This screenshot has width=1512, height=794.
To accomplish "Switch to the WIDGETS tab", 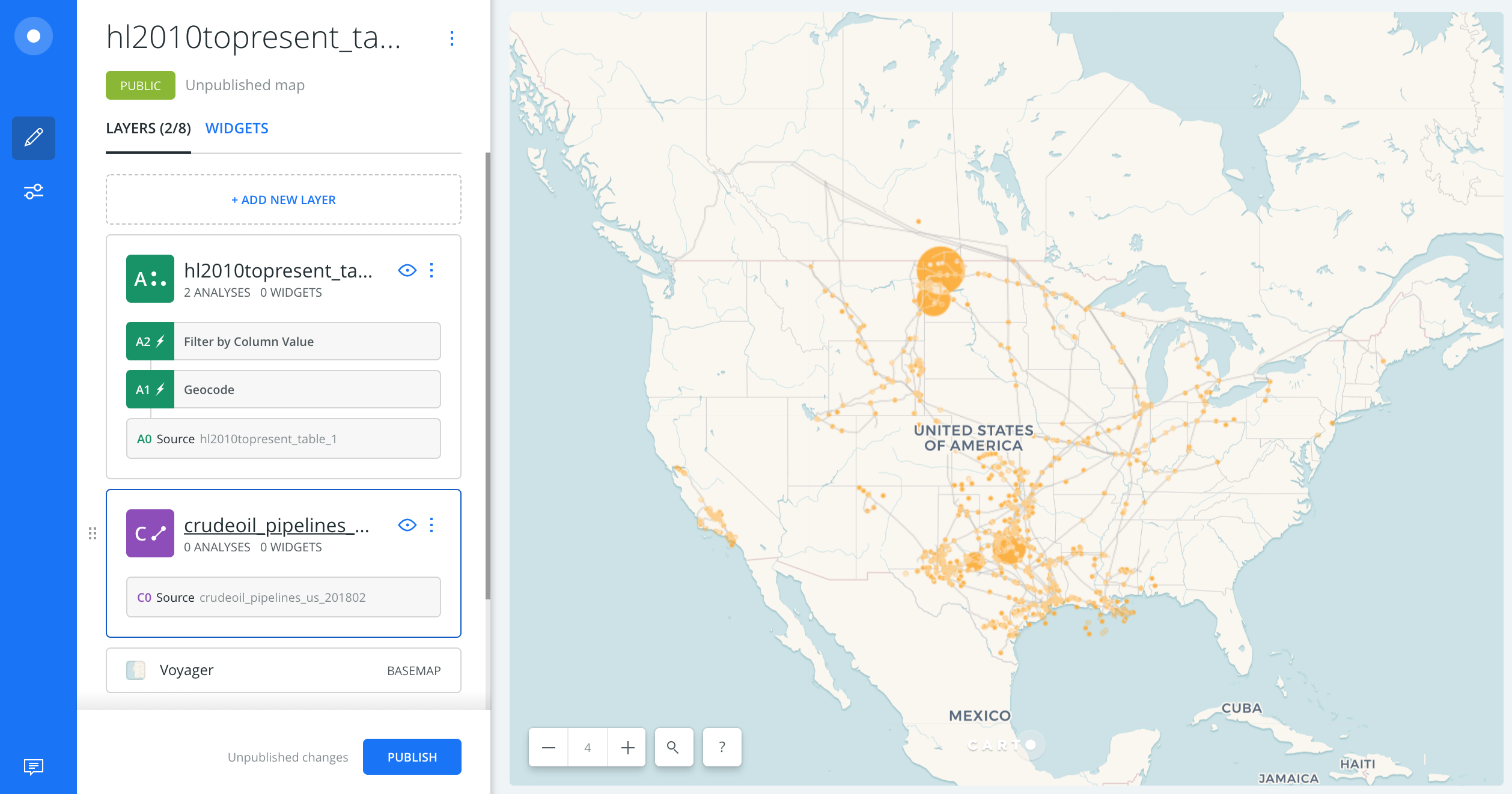I will (x=237, y=129).
